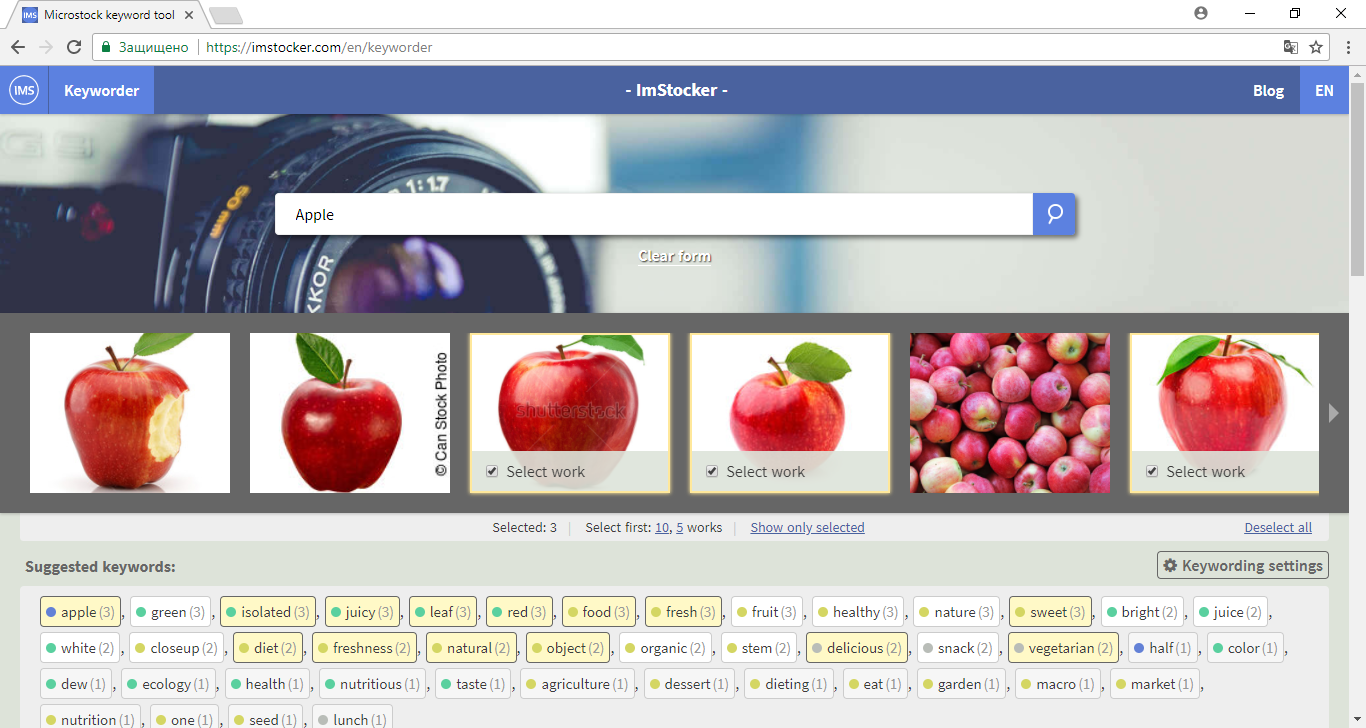
Task: Switch to Microstock keyword tool tab
Action: [x=109, y=15]
